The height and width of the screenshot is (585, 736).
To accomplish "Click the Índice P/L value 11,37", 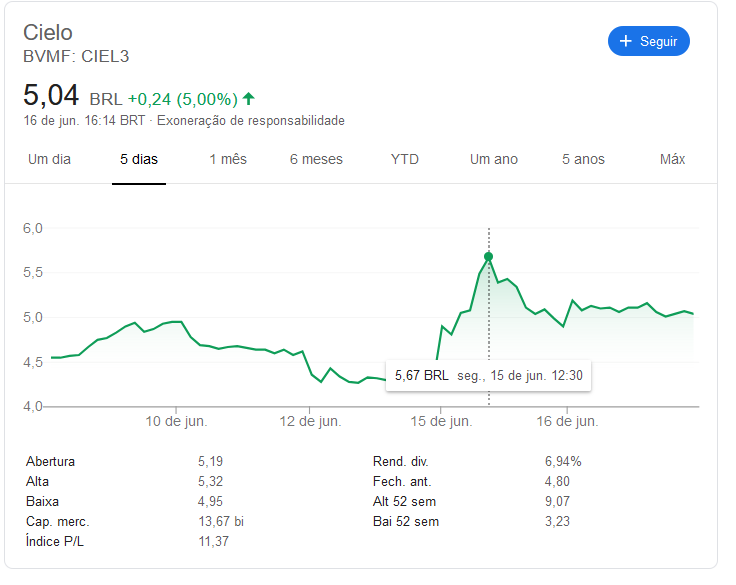I will coord(214,542).
